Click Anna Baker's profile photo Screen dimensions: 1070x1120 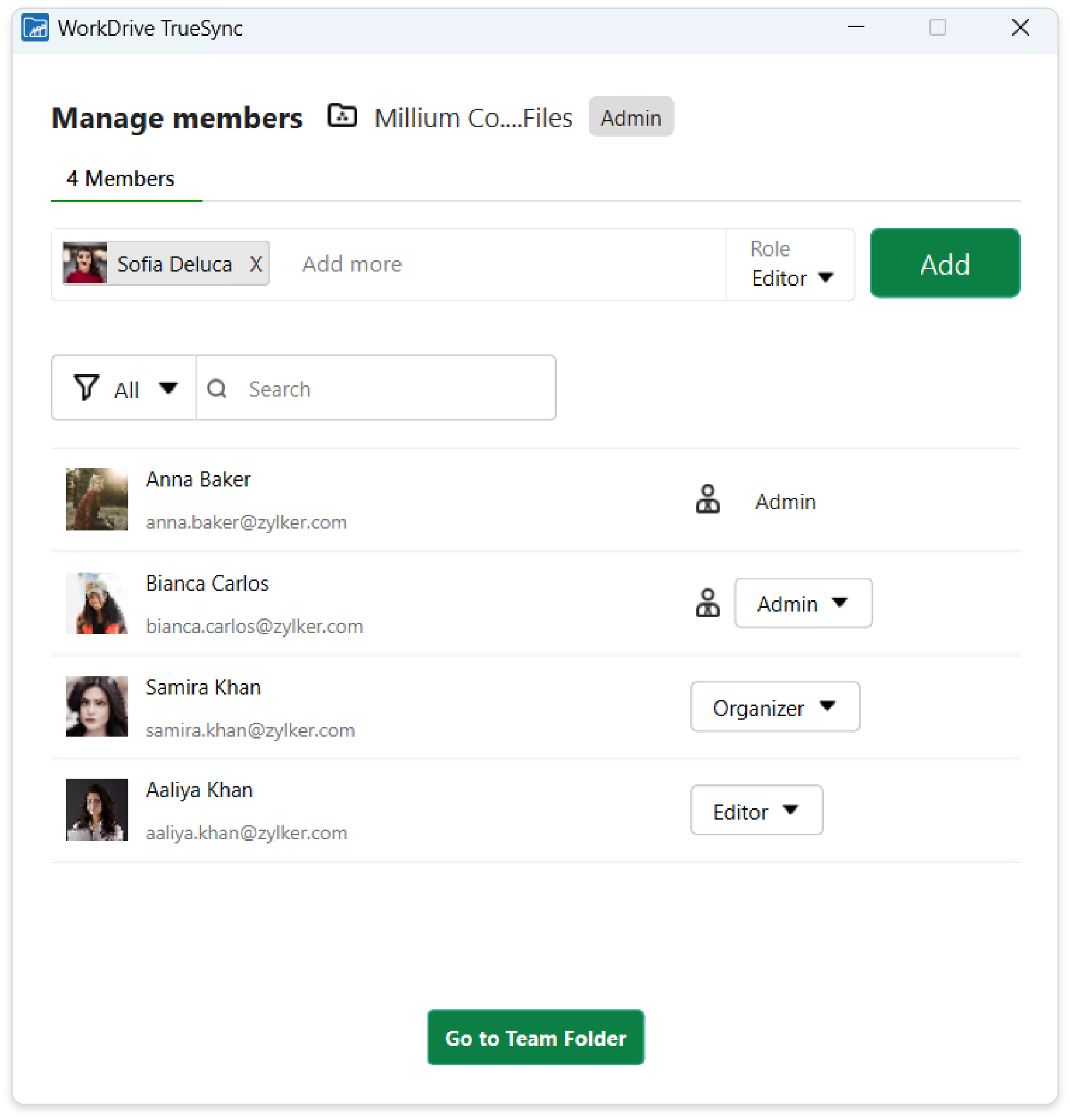97,500
